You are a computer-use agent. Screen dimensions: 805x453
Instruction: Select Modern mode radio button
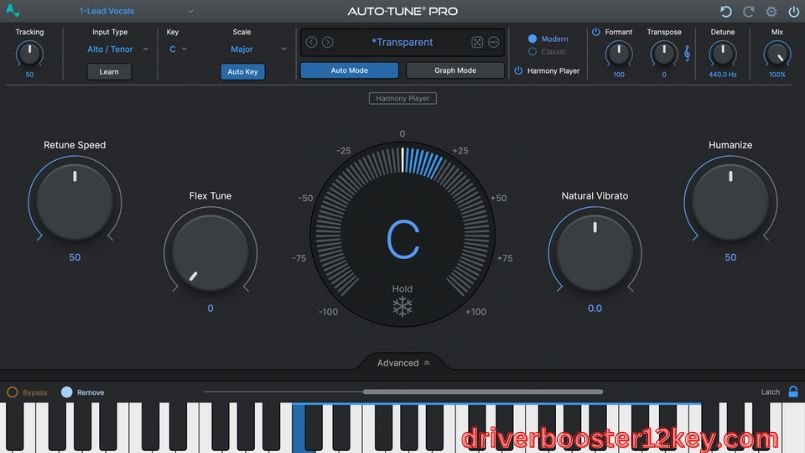tap(532, 39)
